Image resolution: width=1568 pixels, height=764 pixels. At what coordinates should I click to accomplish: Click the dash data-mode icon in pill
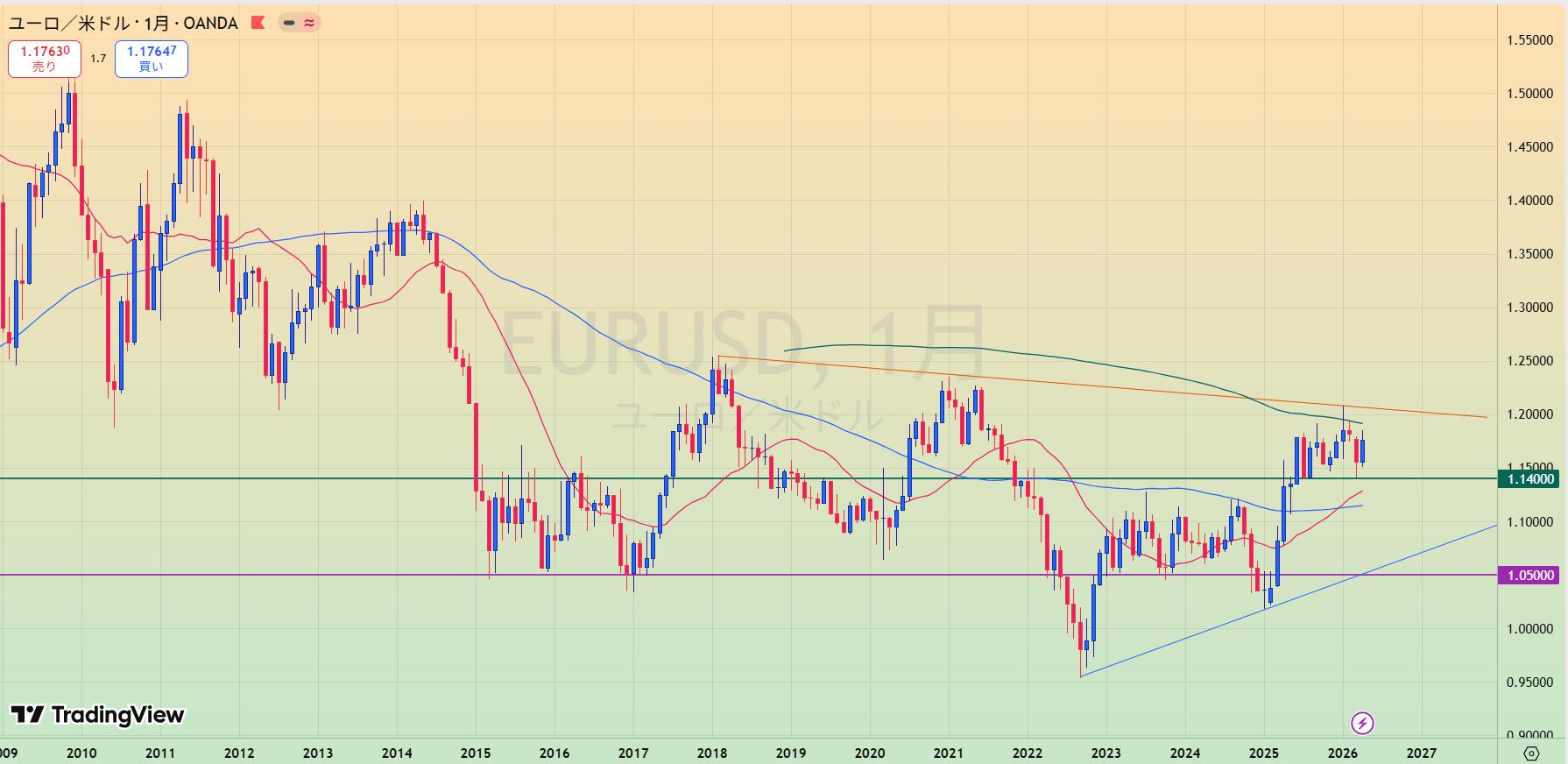tap(289, 23)
